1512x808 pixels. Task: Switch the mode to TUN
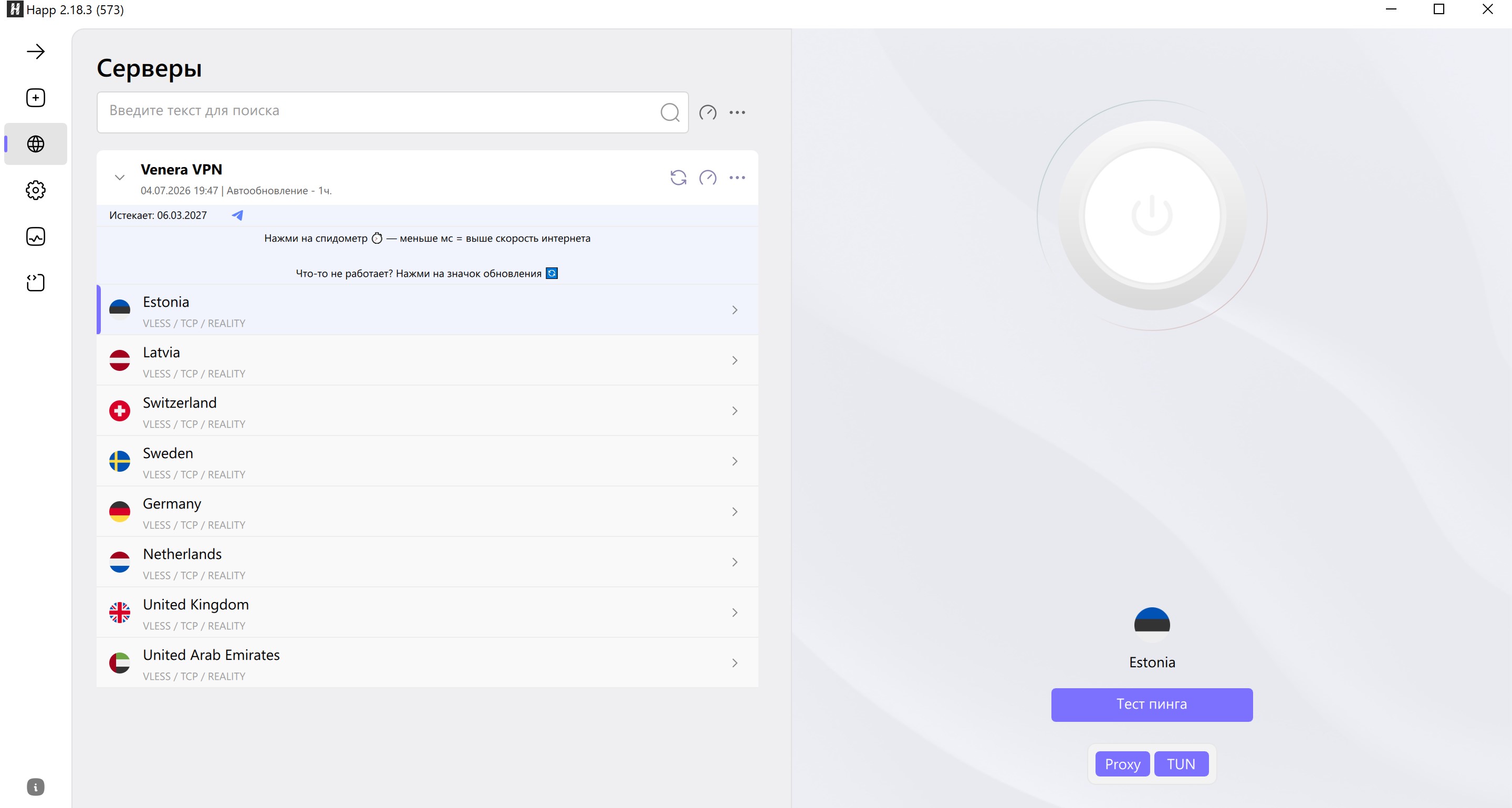(x=1181, y=764)
